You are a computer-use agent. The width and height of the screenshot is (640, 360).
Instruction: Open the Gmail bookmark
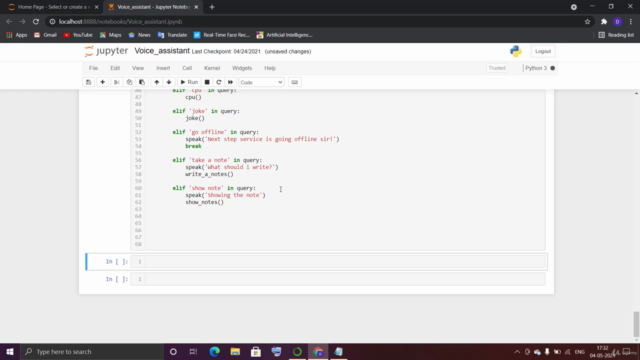[x=45, y=35]
